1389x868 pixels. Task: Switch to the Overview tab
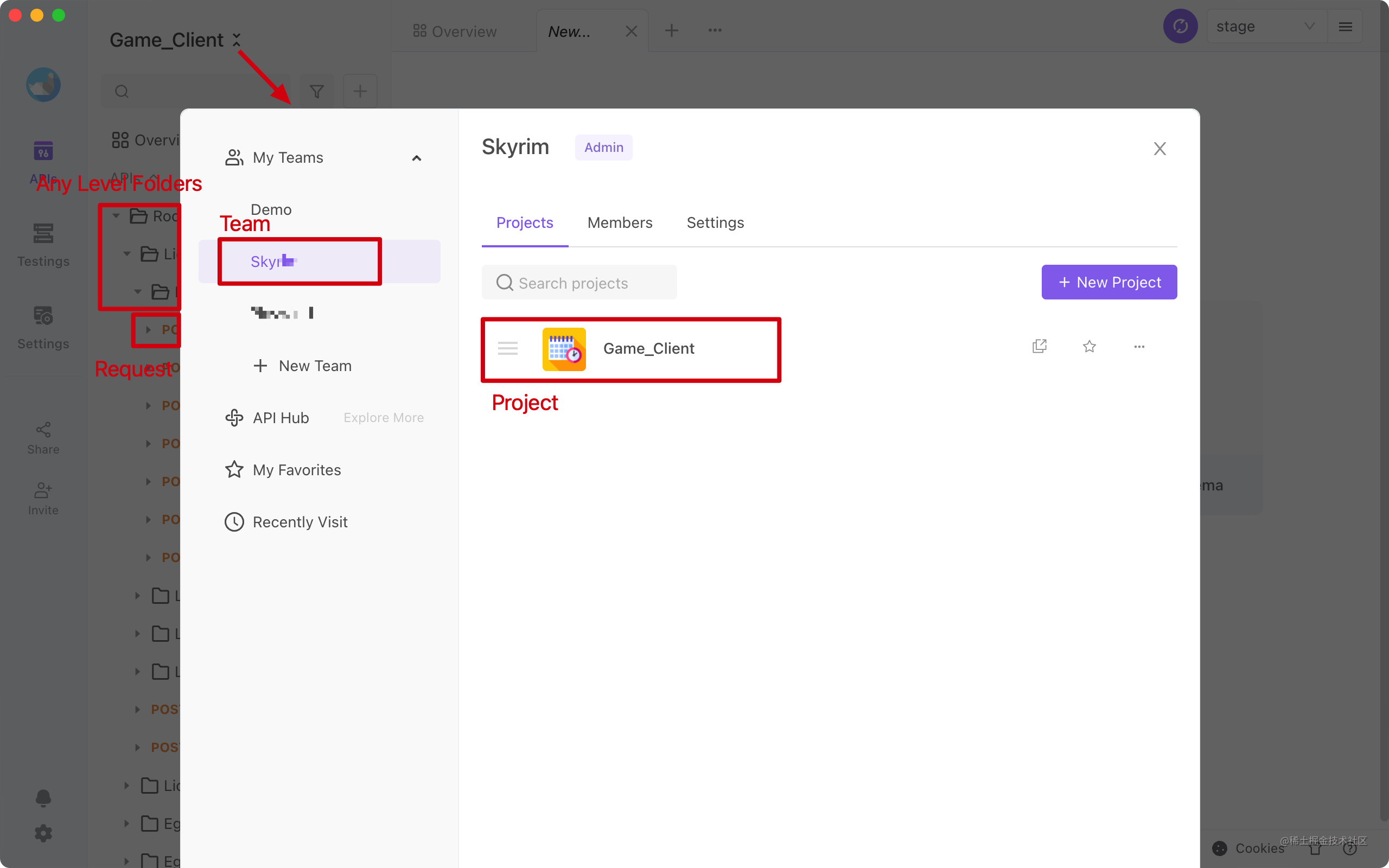tap(455, 31)
